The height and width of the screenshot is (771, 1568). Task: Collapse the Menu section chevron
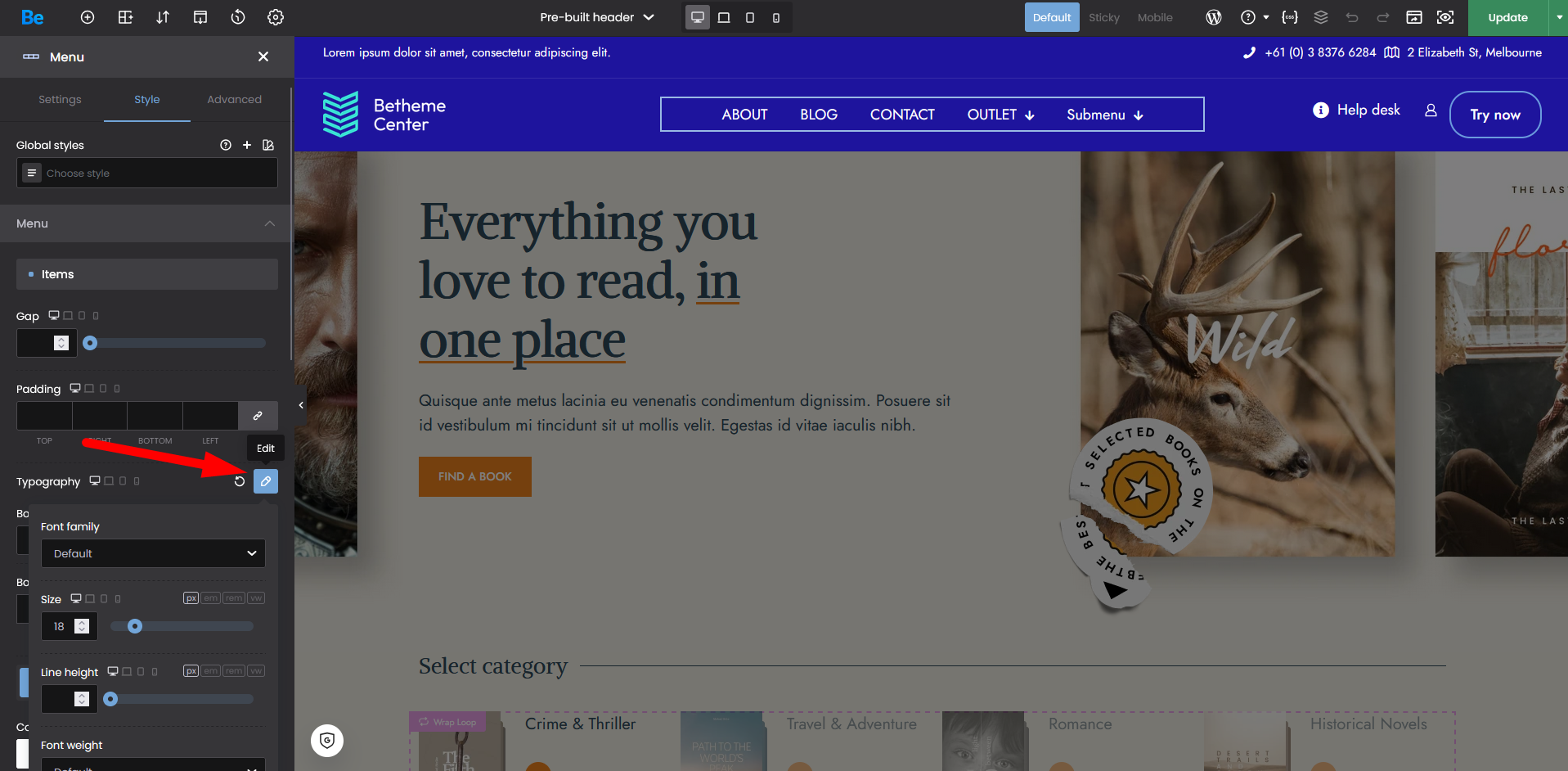click(x=270, y=223)
